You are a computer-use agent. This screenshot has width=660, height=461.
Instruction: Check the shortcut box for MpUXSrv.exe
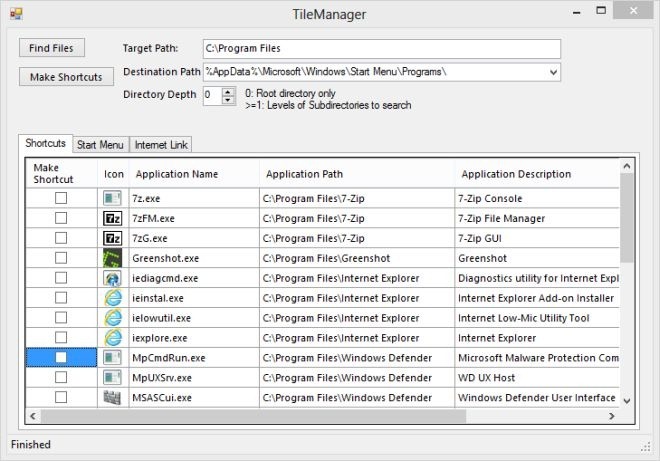pyautogui.click(x=61, y=377)
